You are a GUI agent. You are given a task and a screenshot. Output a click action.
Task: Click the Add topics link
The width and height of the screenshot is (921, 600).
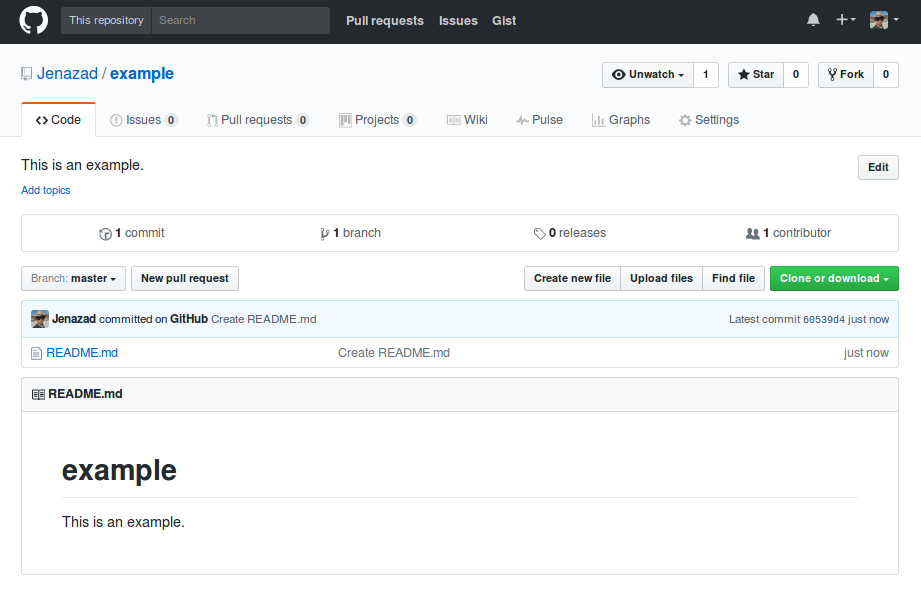[46, 190]
